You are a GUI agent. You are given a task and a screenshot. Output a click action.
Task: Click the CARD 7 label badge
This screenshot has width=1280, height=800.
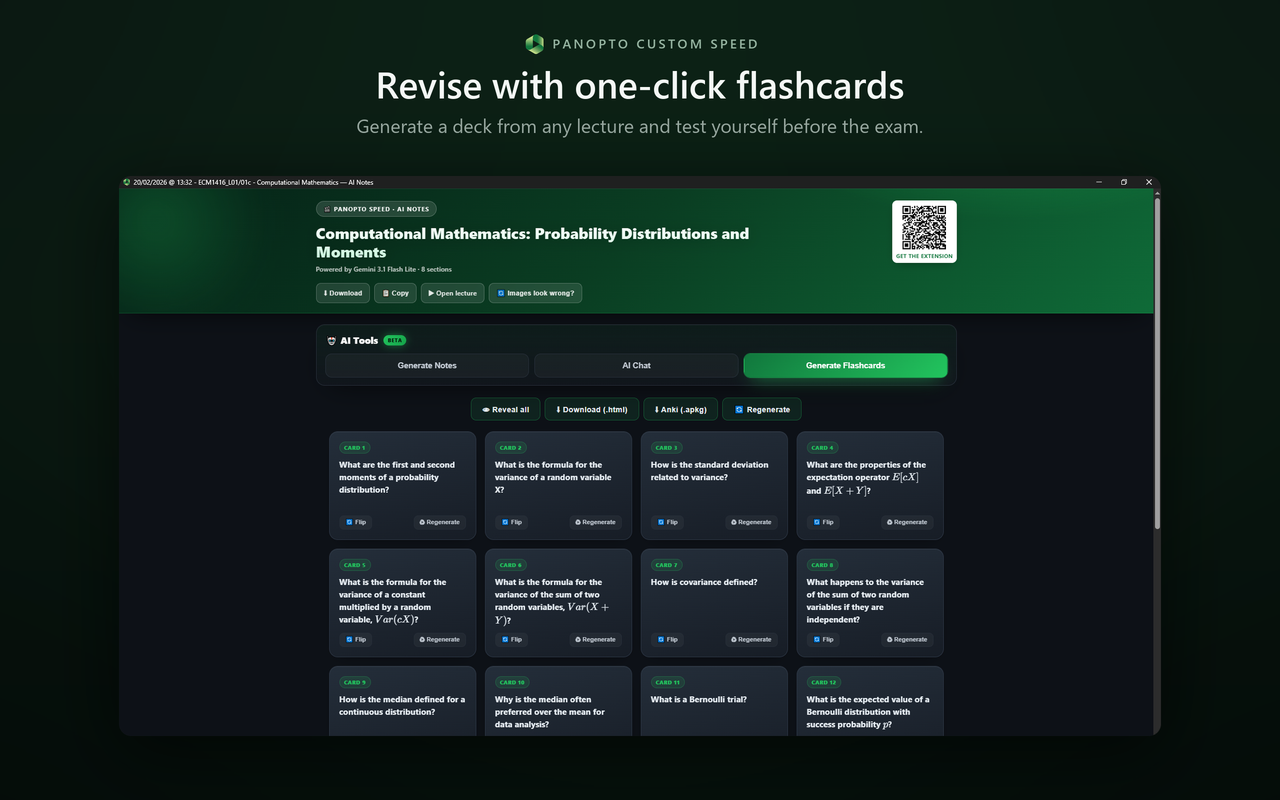coord(666,565)
